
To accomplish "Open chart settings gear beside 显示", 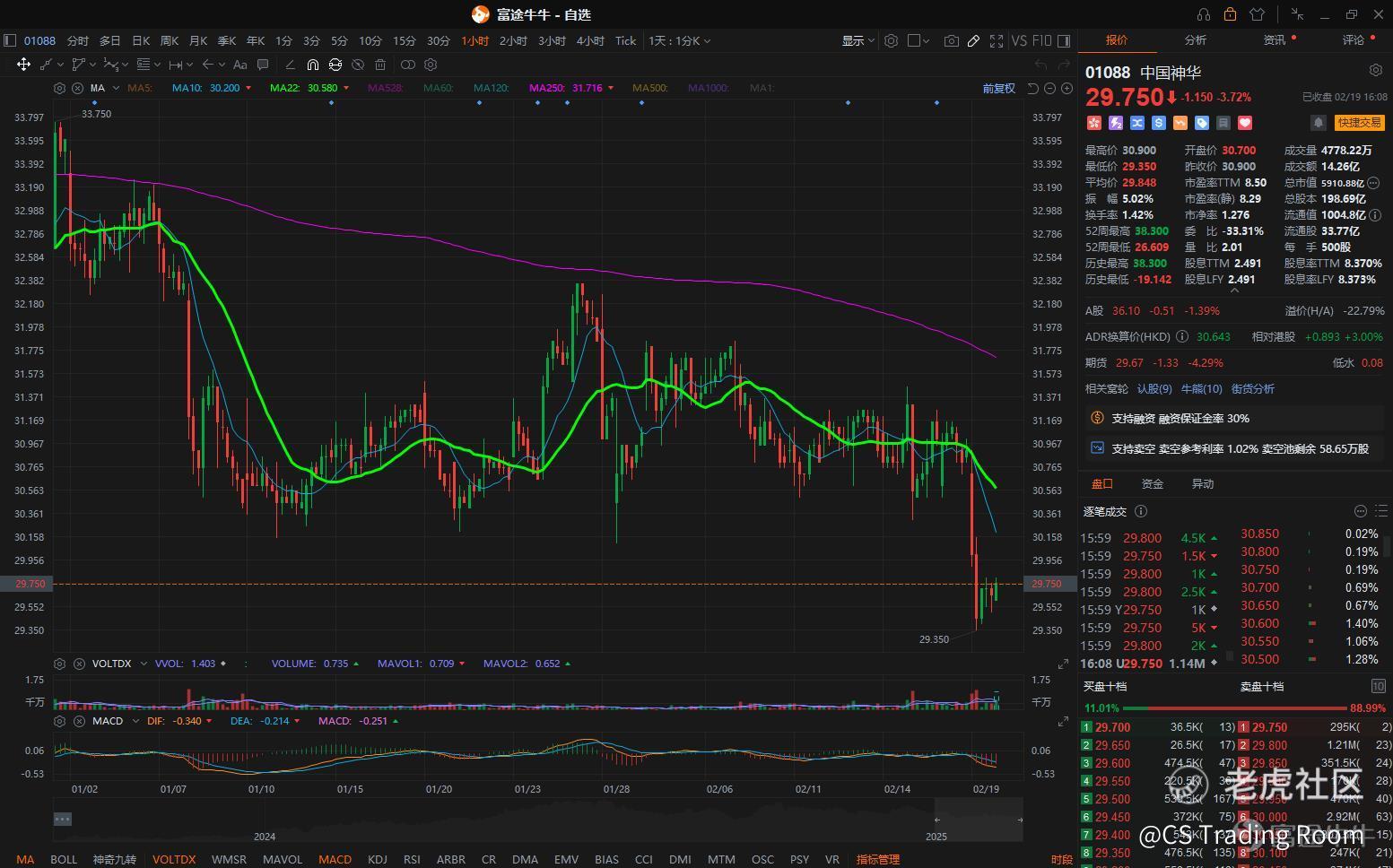I will 891,40.
